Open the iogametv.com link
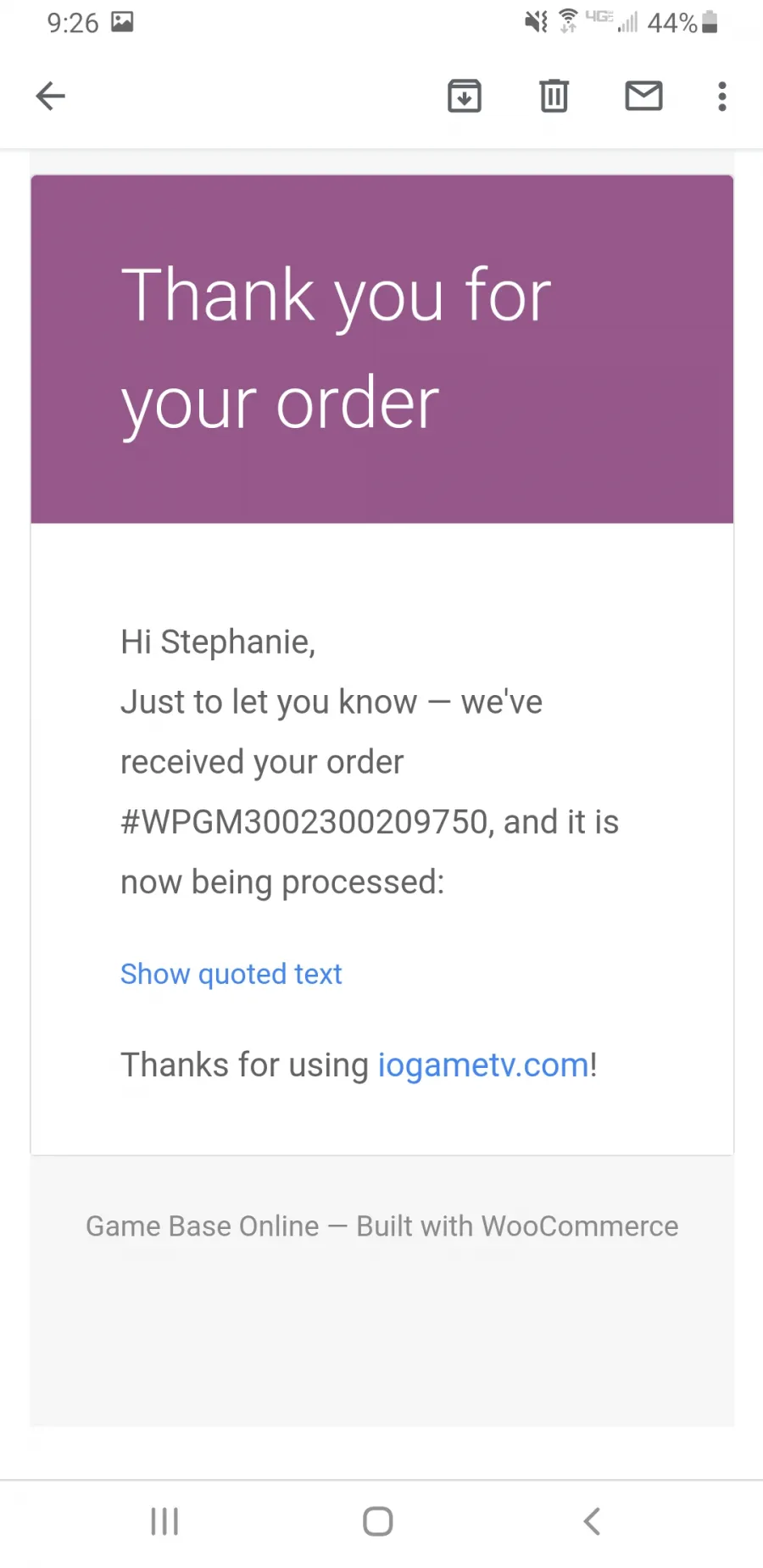Viewport: 763px width, 1568px height. pos(483,1065)
